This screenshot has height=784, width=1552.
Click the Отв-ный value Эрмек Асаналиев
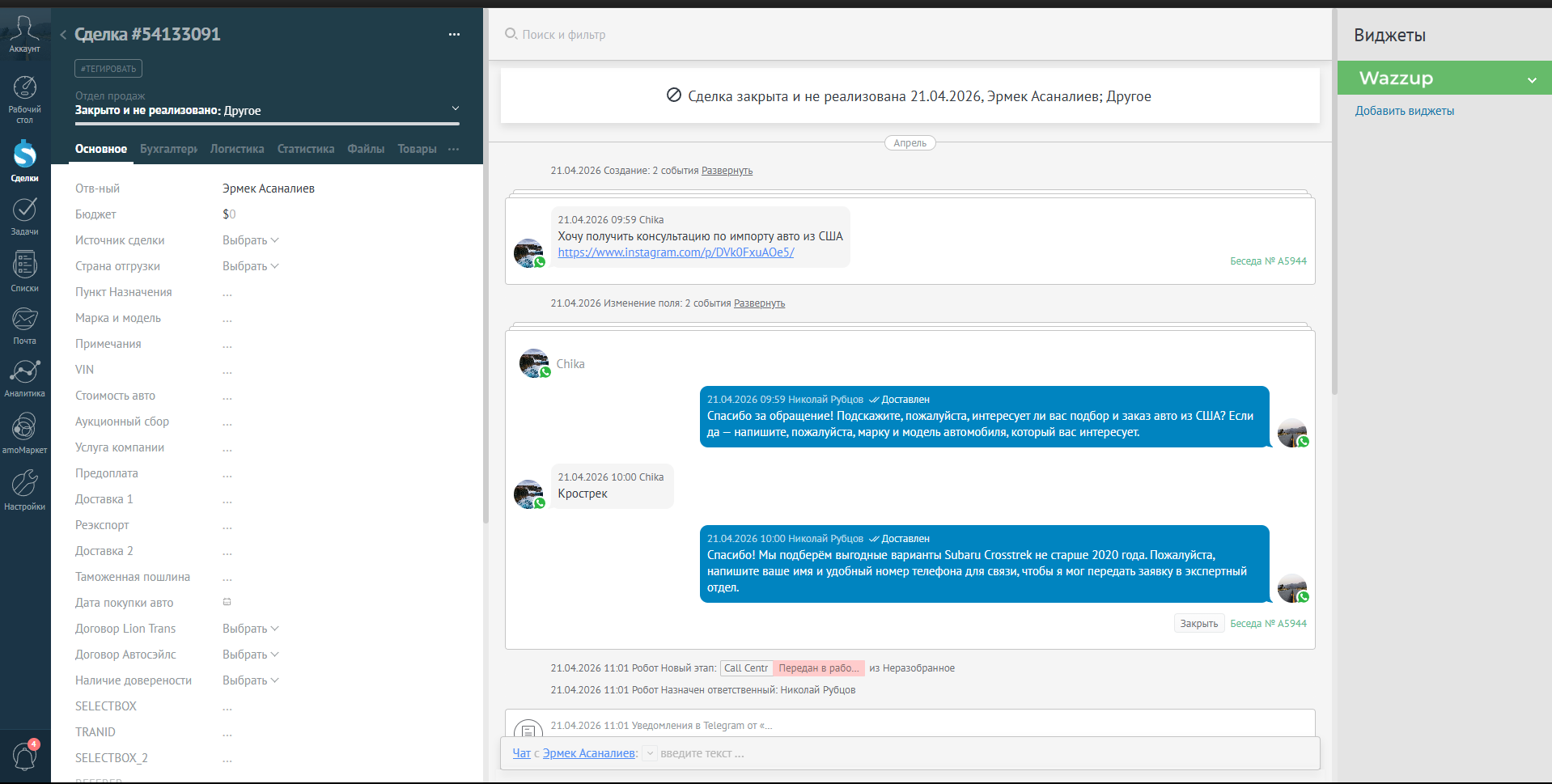(269, 189)
